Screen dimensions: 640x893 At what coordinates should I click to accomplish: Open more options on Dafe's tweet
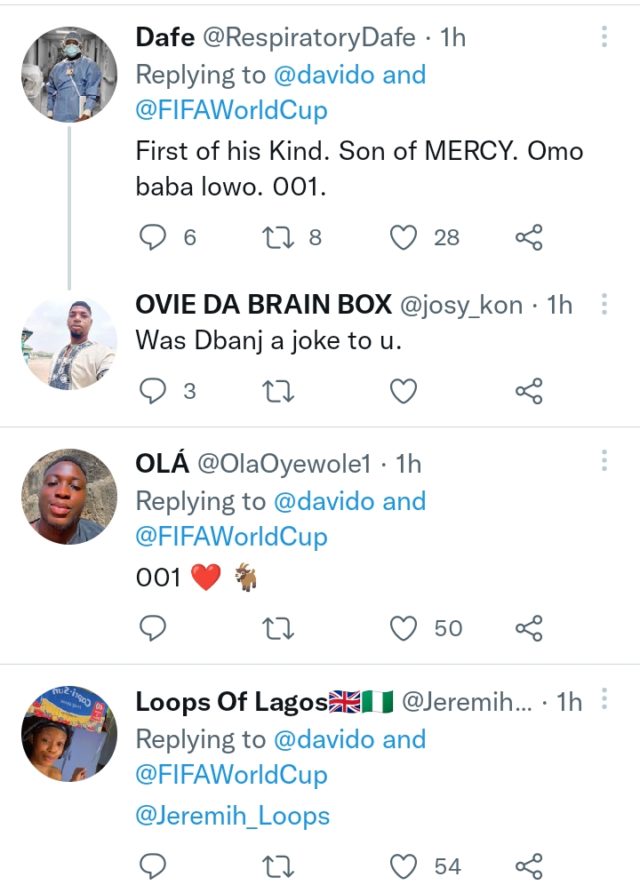pos(605,38)
